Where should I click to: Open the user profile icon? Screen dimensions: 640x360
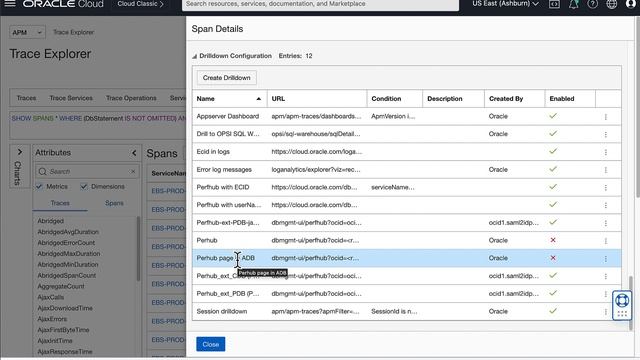click(x=631, y=4)
